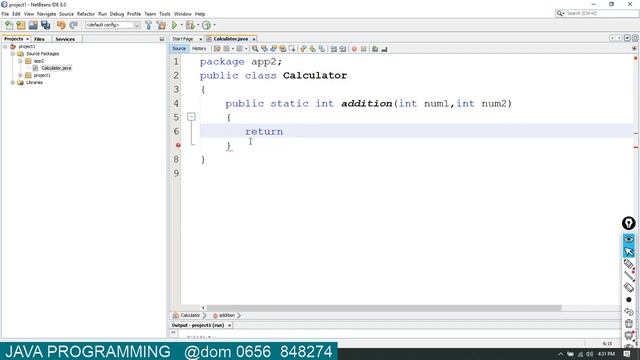Switch to the Start Page tab
This screenshot has height=360, width=640.
[182, 39]
